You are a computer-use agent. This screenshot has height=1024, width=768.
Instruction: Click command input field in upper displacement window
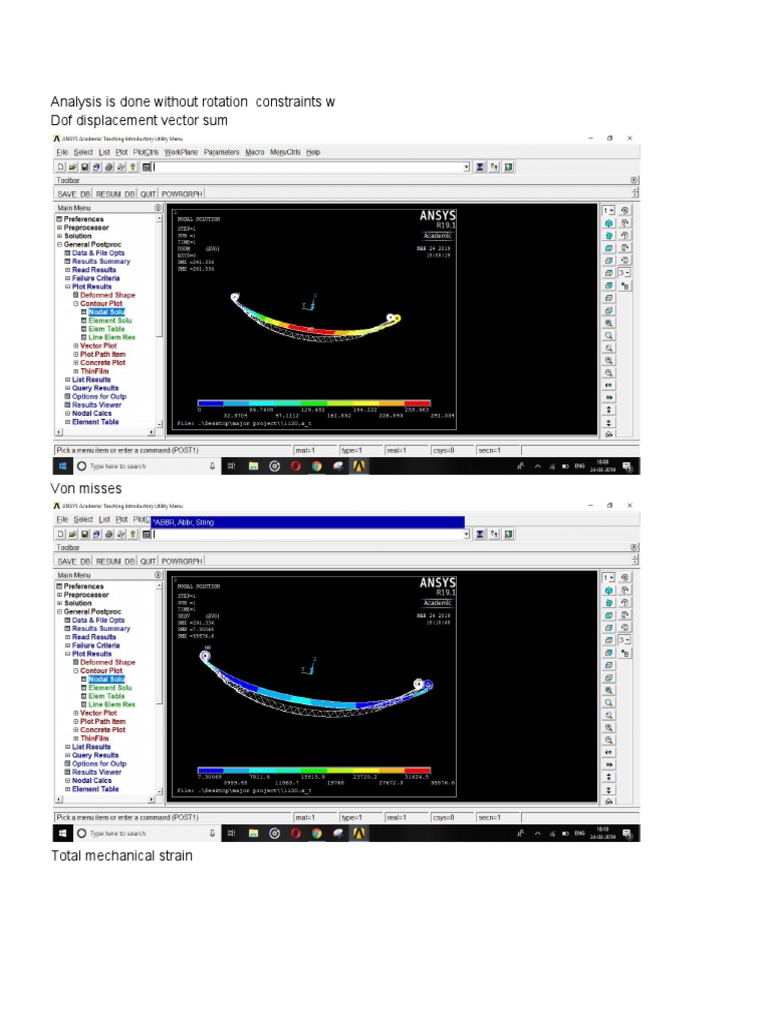307,167
